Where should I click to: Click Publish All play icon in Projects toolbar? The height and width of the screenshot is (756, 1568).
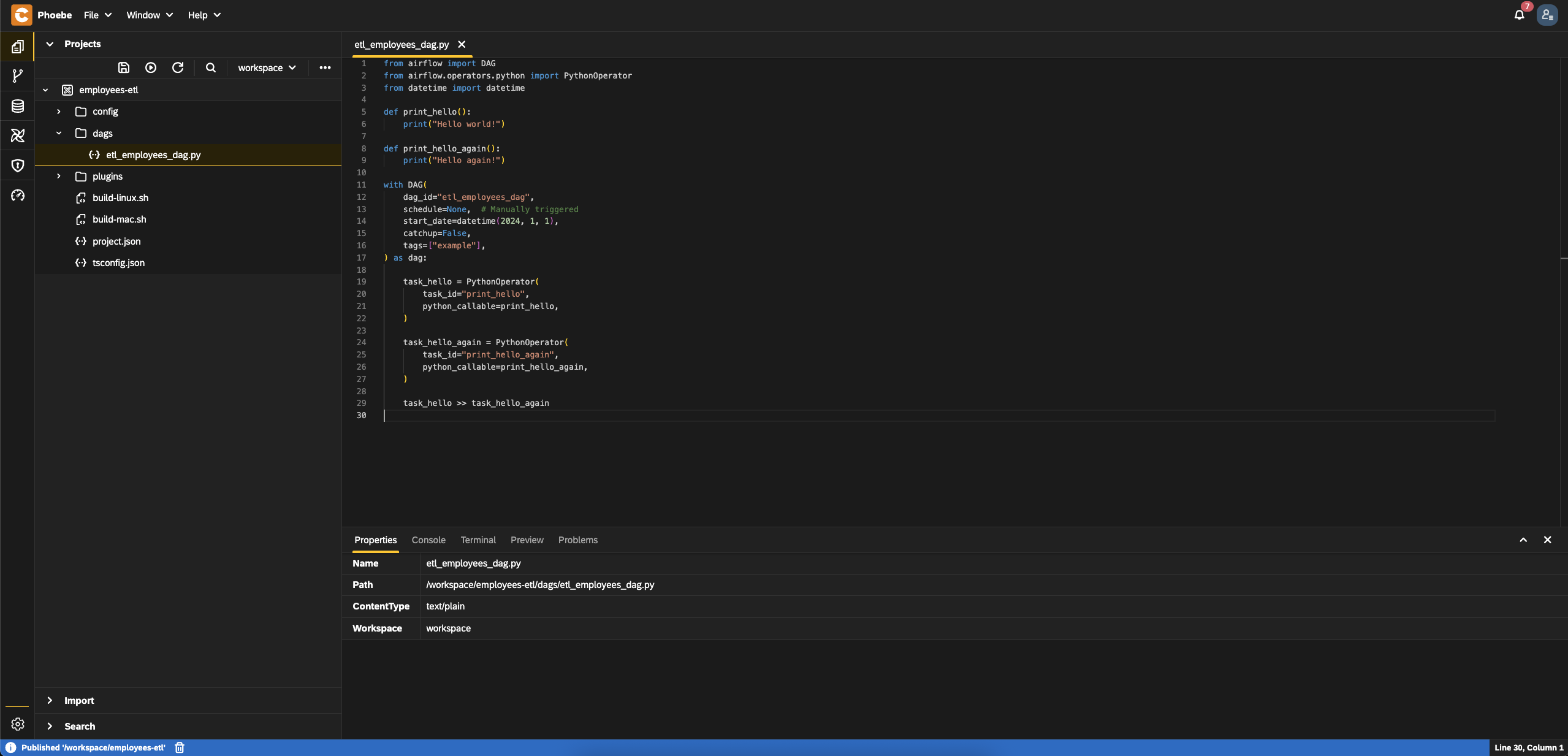coord(151,67)
